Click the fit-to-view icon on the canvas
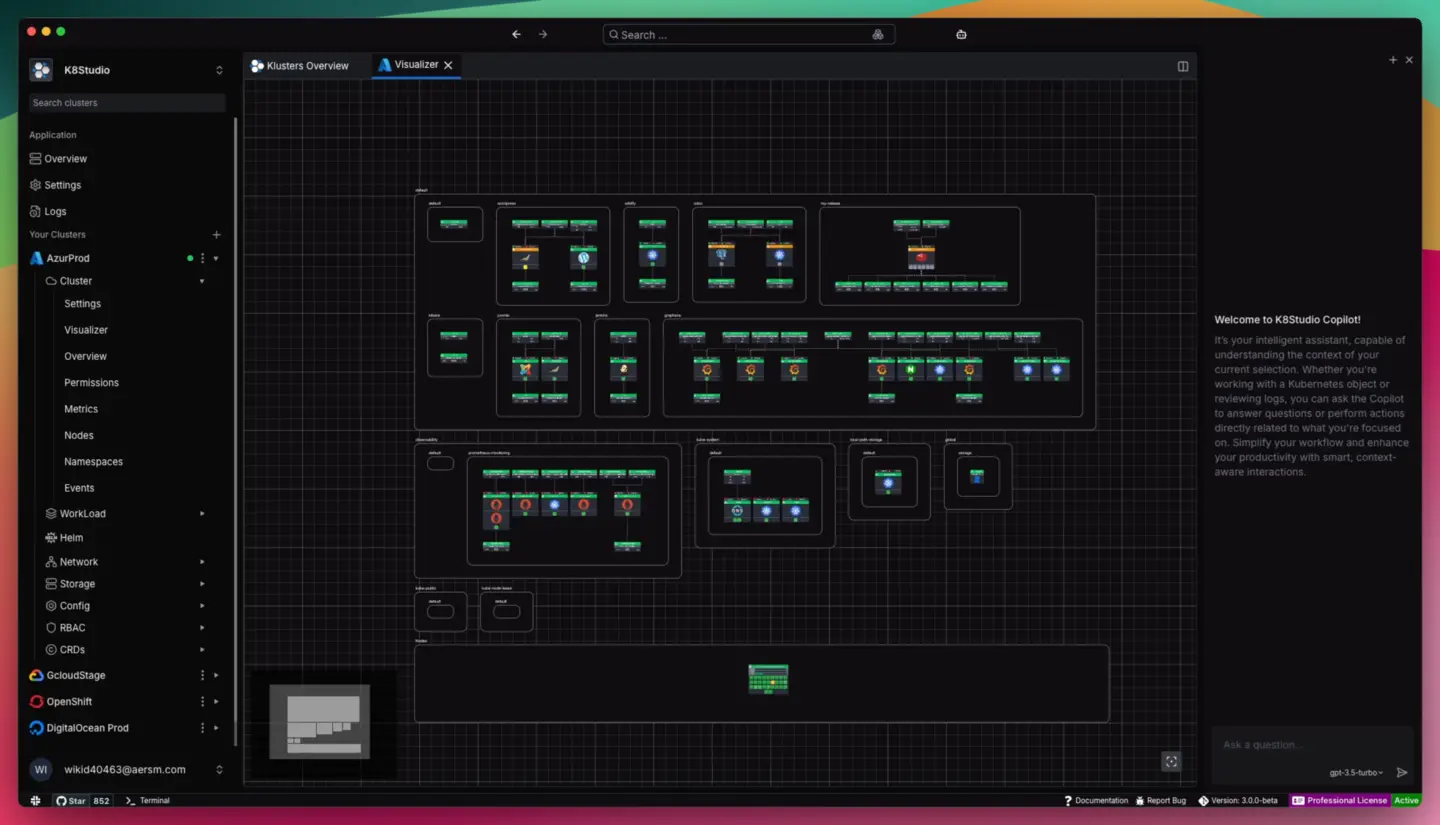Viewport: 1440px width, 825px height. coord(1171,762)
